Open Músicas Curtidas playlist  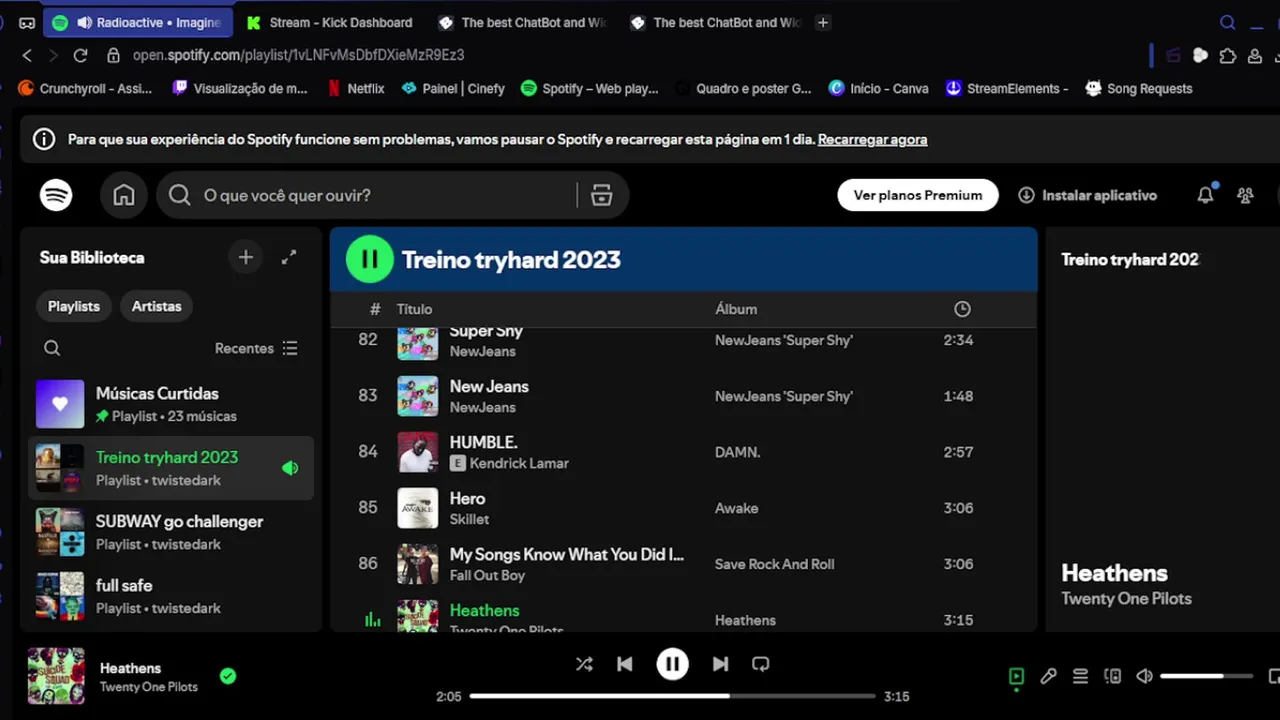172,404
